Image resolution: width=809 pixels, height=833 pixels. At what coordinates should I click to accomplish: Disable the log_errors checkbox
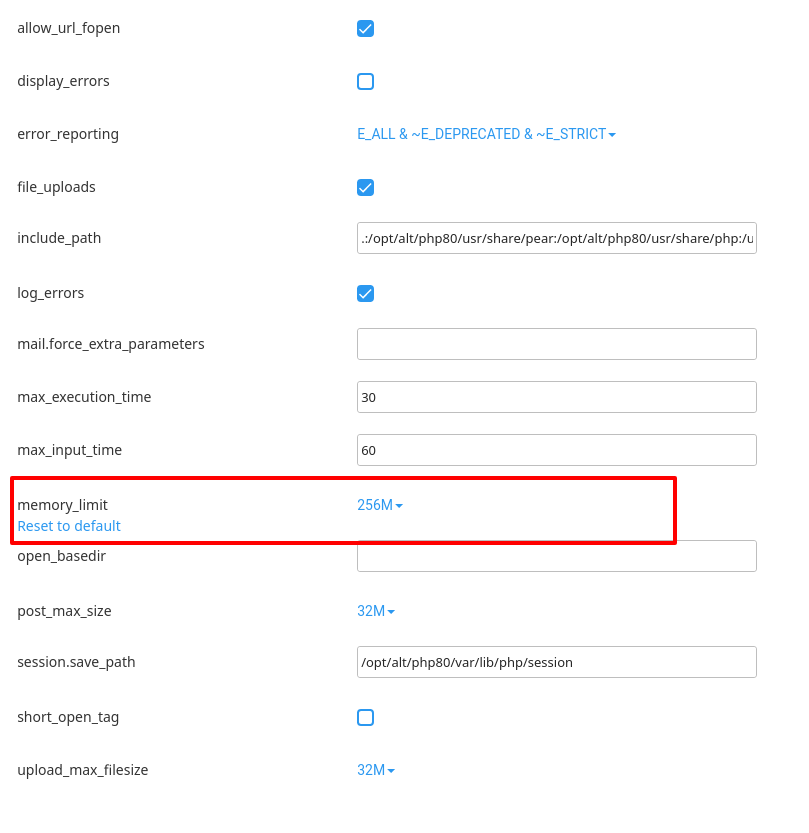click(x=365, y=293)
